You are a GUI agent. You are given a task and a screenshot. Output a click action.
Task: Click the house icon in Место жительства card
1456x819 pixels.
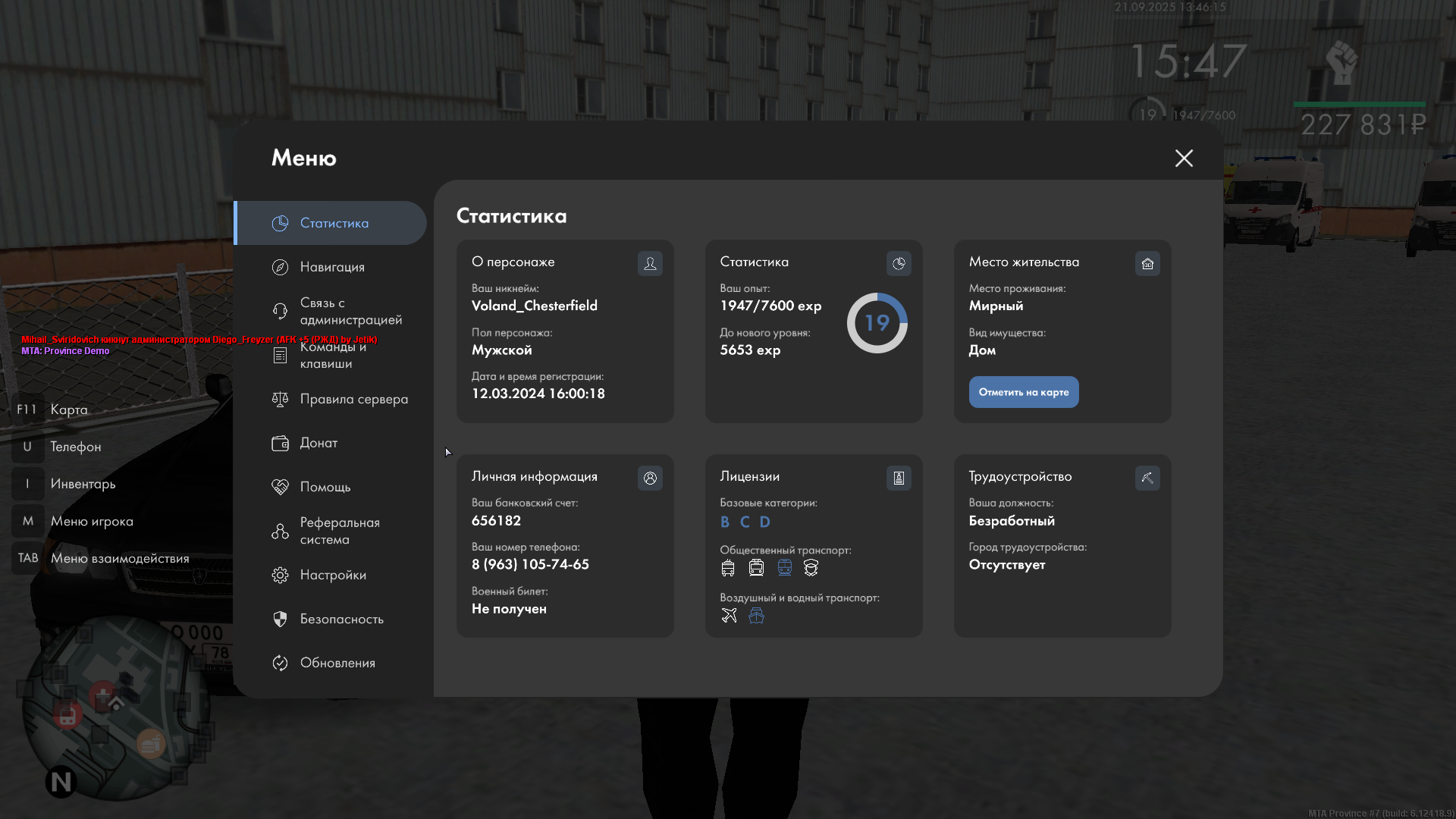(x=1147, y=263)
